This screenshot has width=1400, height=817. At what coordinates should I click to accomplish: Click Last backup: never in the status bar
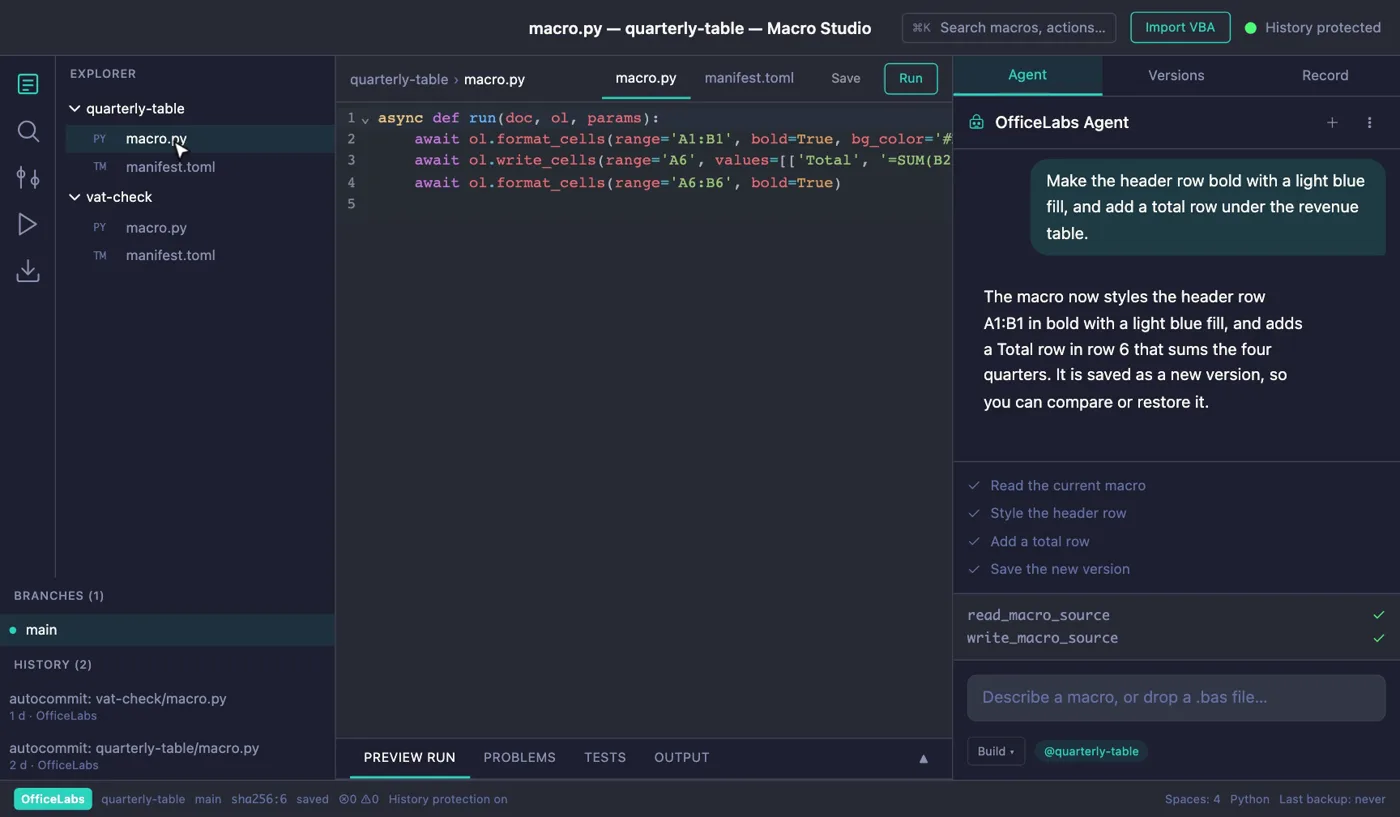click(1332, 799)
